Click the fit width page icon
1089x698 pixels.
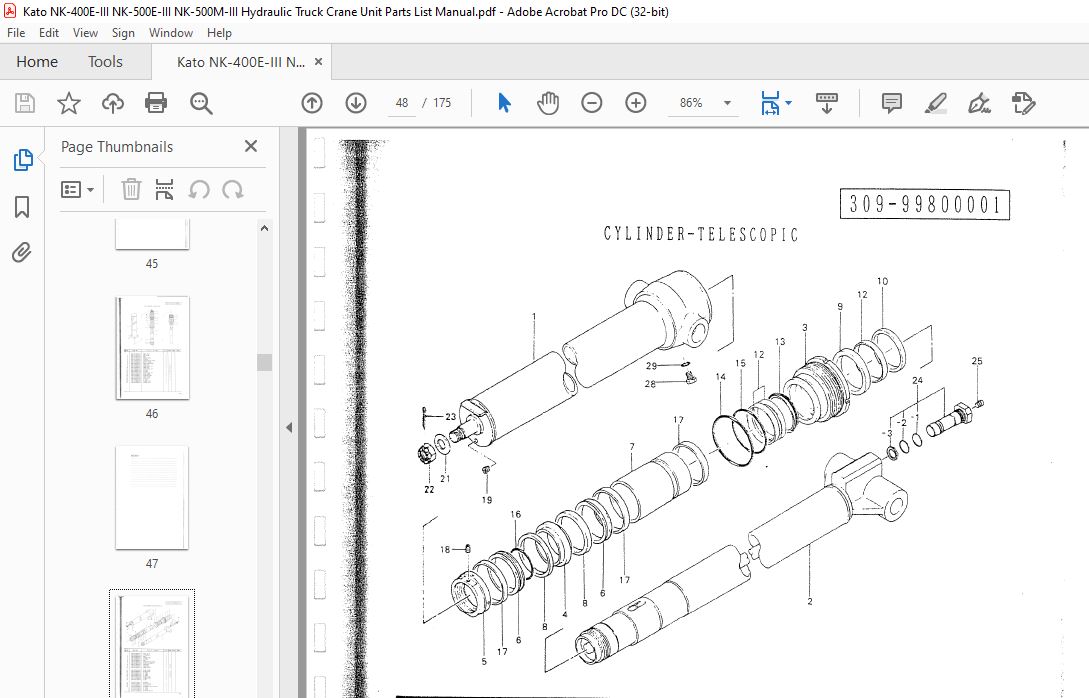click(770, 103)
